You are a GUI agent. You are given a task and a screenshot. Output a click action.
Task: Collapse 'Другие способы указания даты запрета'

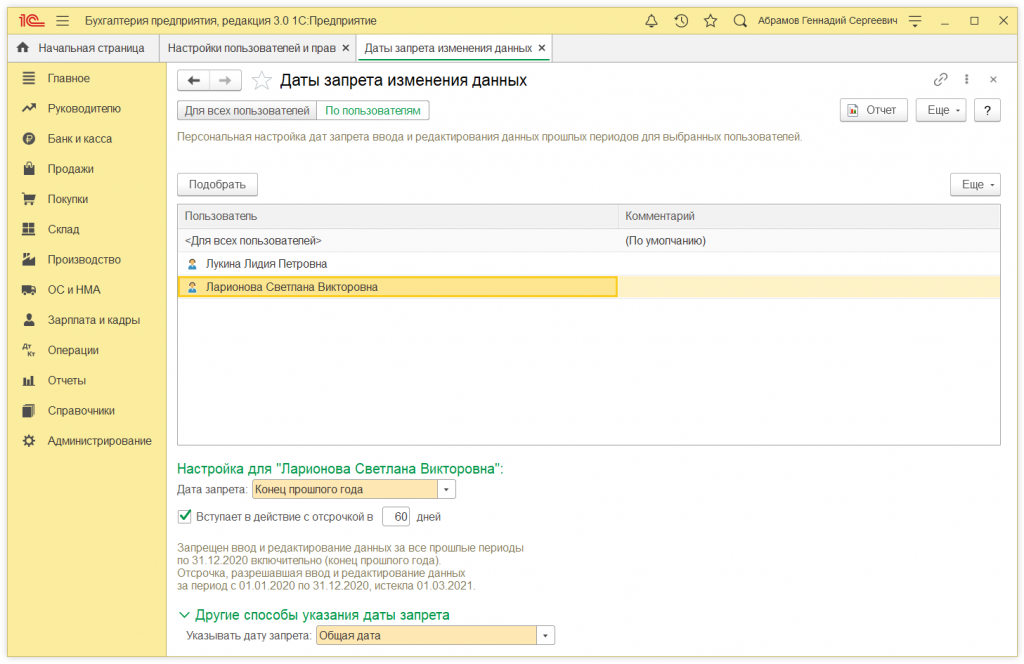(x=184, y=615)
